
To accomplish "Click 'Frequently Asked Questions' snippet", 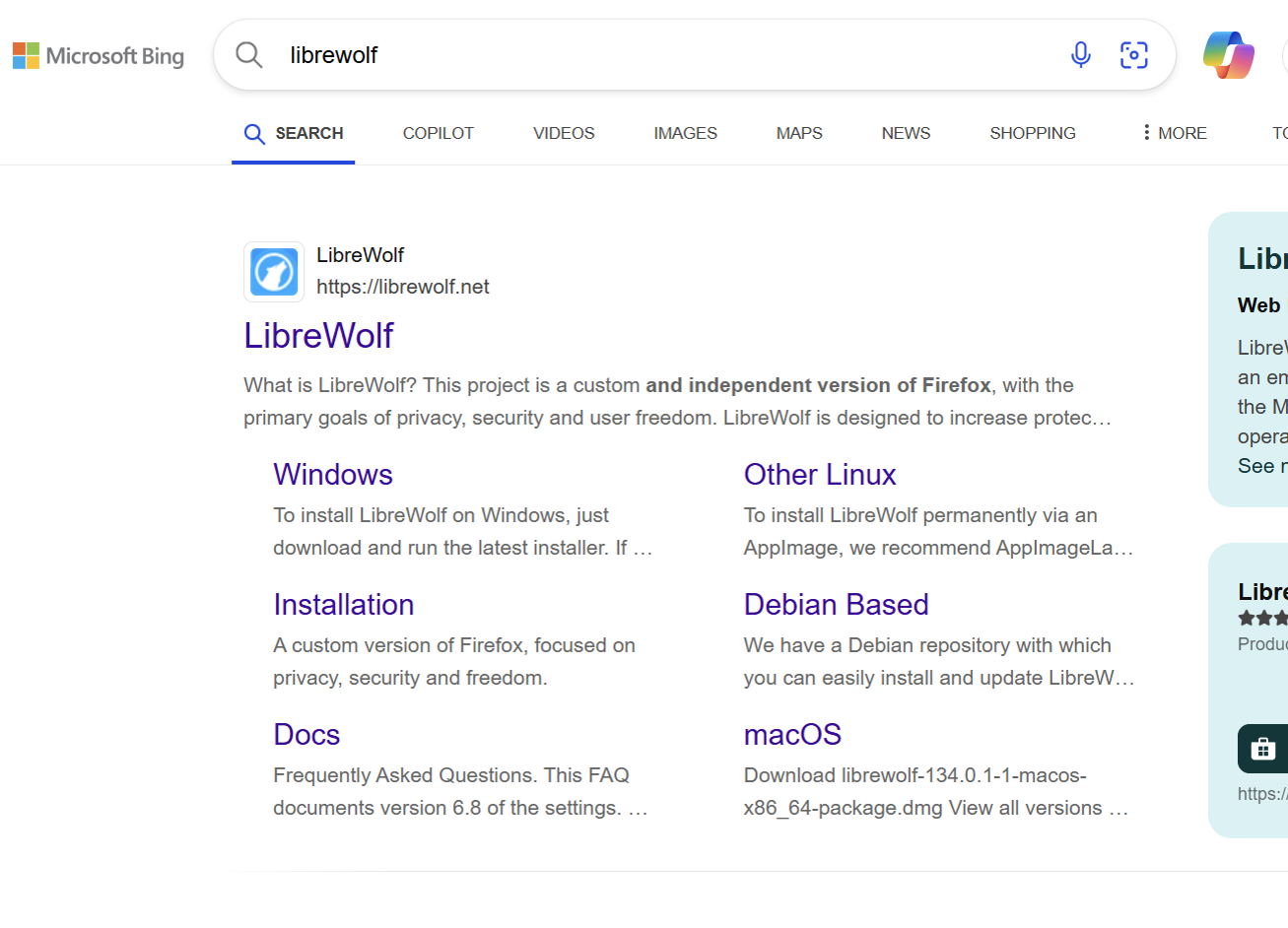I will [460, 791].
